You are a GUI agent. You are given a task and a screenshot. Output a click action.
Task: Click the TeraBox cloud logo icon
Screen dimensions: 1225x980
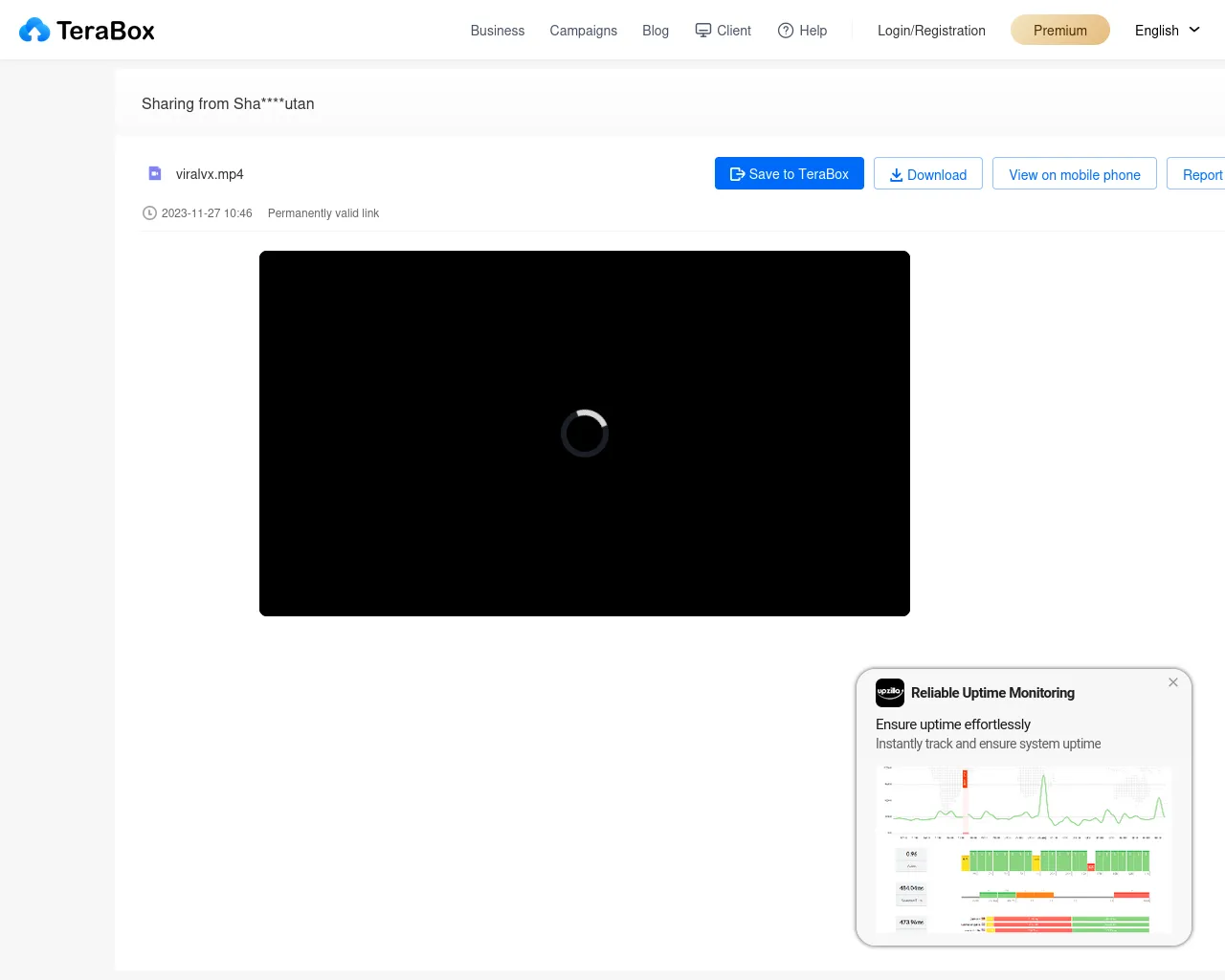[34, 31]
